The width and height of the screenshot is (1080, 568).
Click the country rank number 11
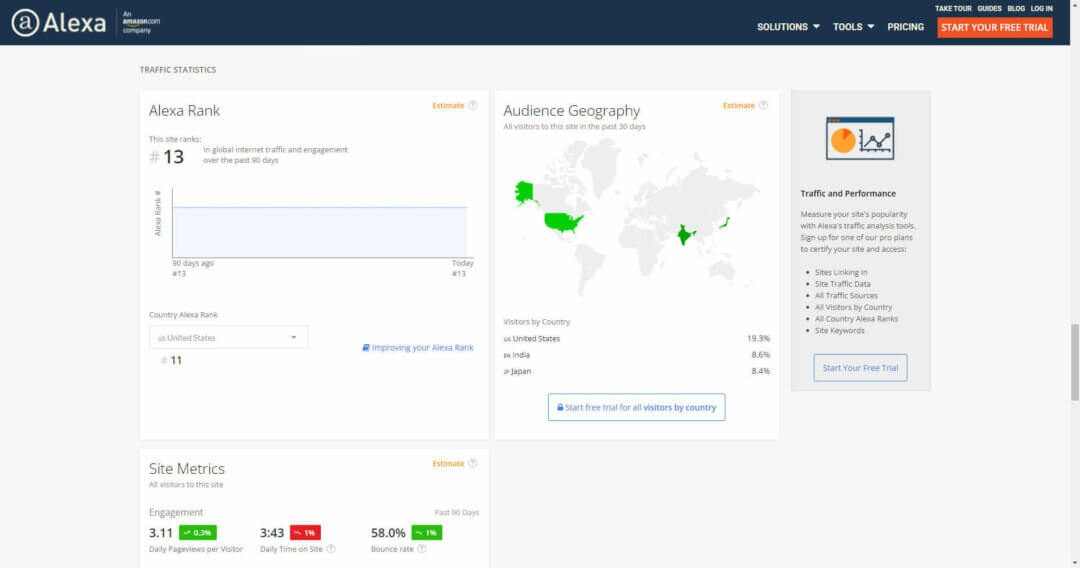coord(176,360)
